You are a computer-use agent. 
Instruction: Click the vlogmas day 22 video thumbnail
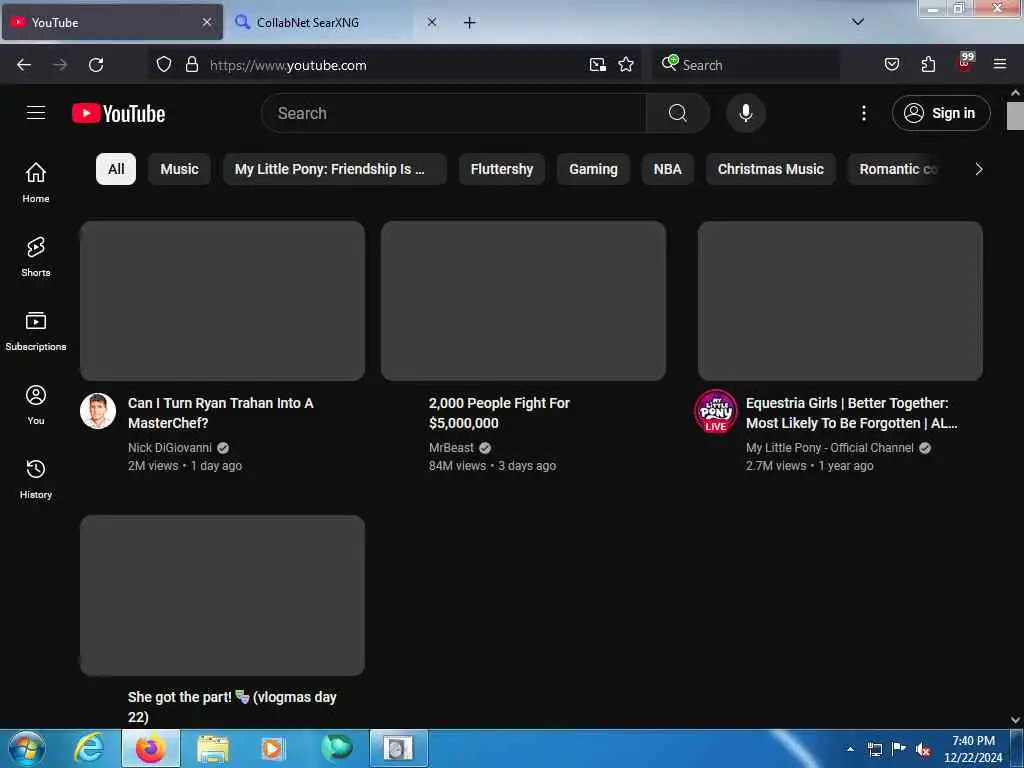tap(222, 595)
